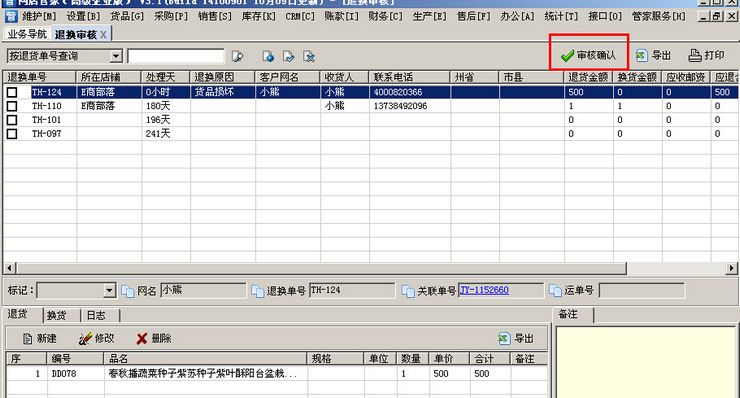The image size is (740, 398).
Task: Open the 库存[K] menu
Action: pyautogui.click(x=259, y=17)
